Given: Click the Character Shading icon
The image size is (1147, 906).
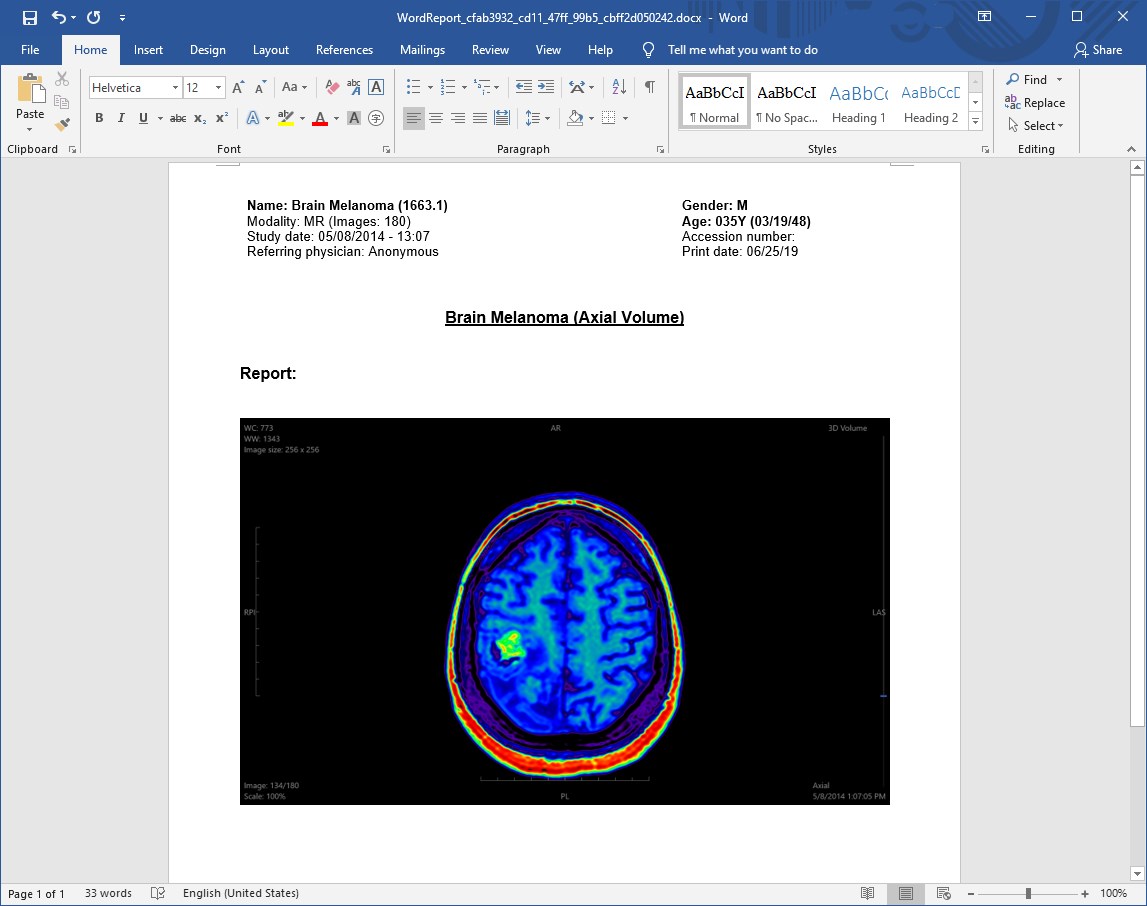Looking at the screenshot, I should point(354,118).
